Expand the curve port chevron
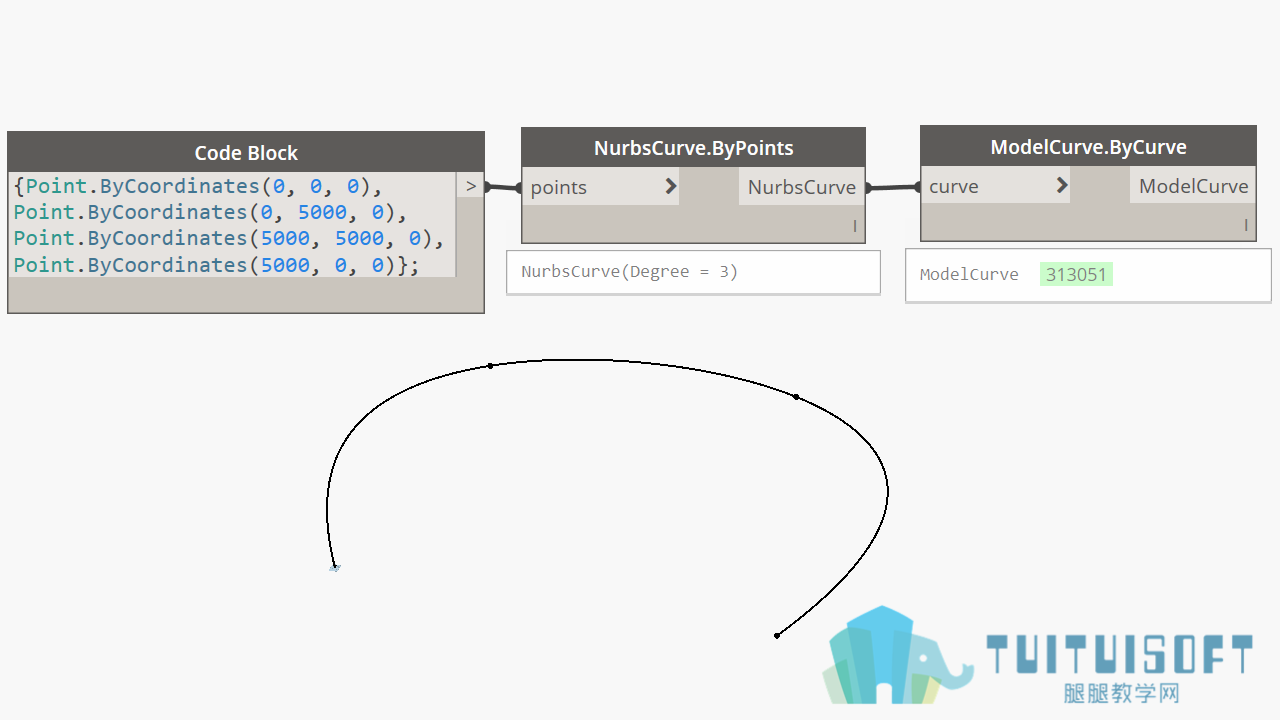The image size is (1280, 720). [x=1062, y=185]
